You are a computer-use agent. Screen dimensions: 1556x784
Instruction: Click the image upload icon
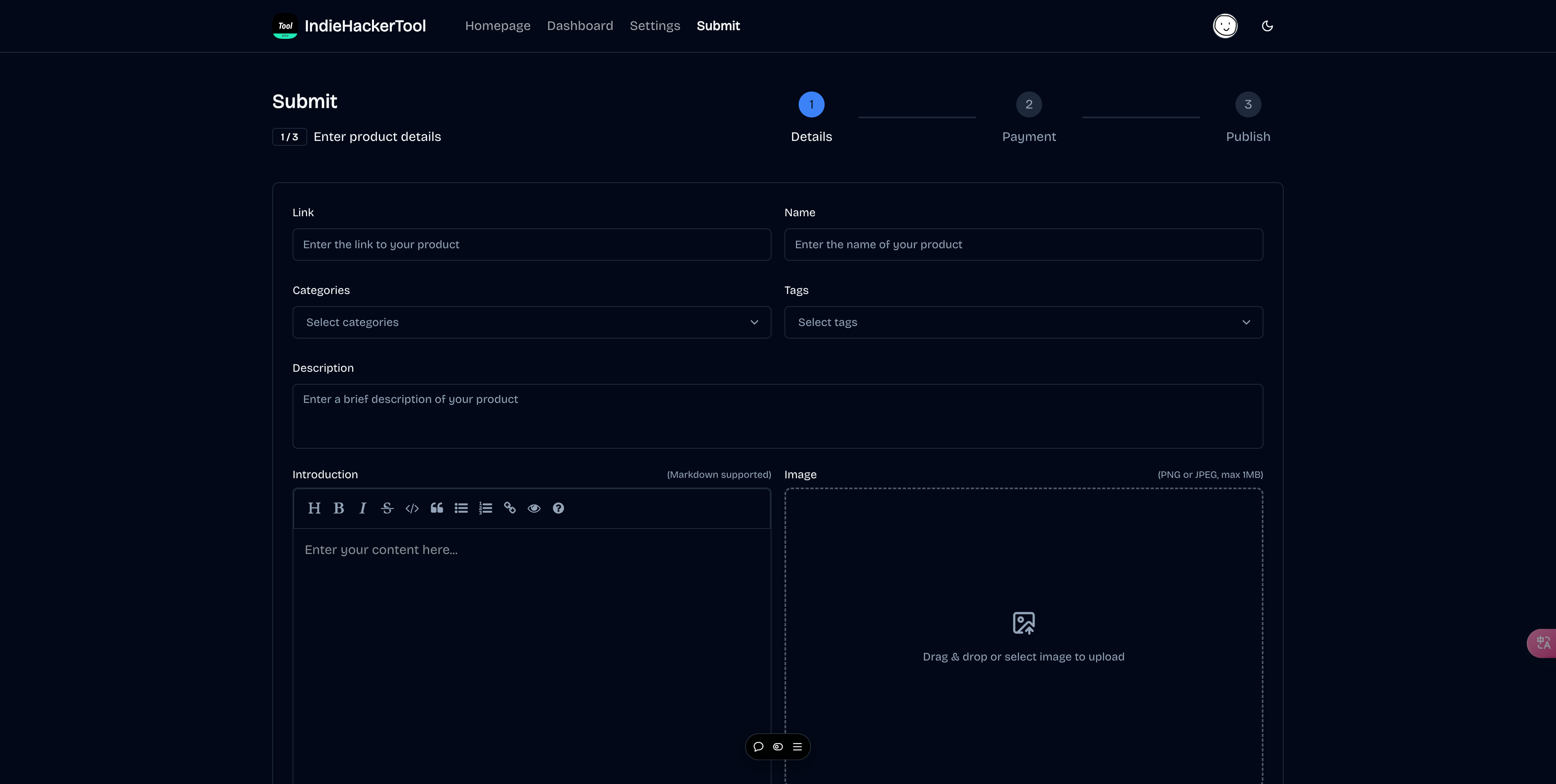click(x=1024, y=623)
